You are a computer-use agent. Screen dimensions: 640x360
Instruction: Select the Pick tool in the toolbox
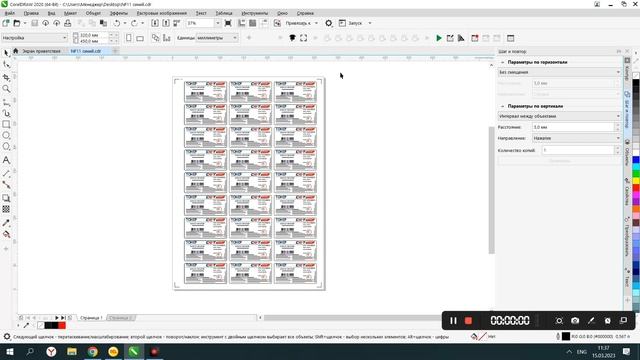pos(6,53)
